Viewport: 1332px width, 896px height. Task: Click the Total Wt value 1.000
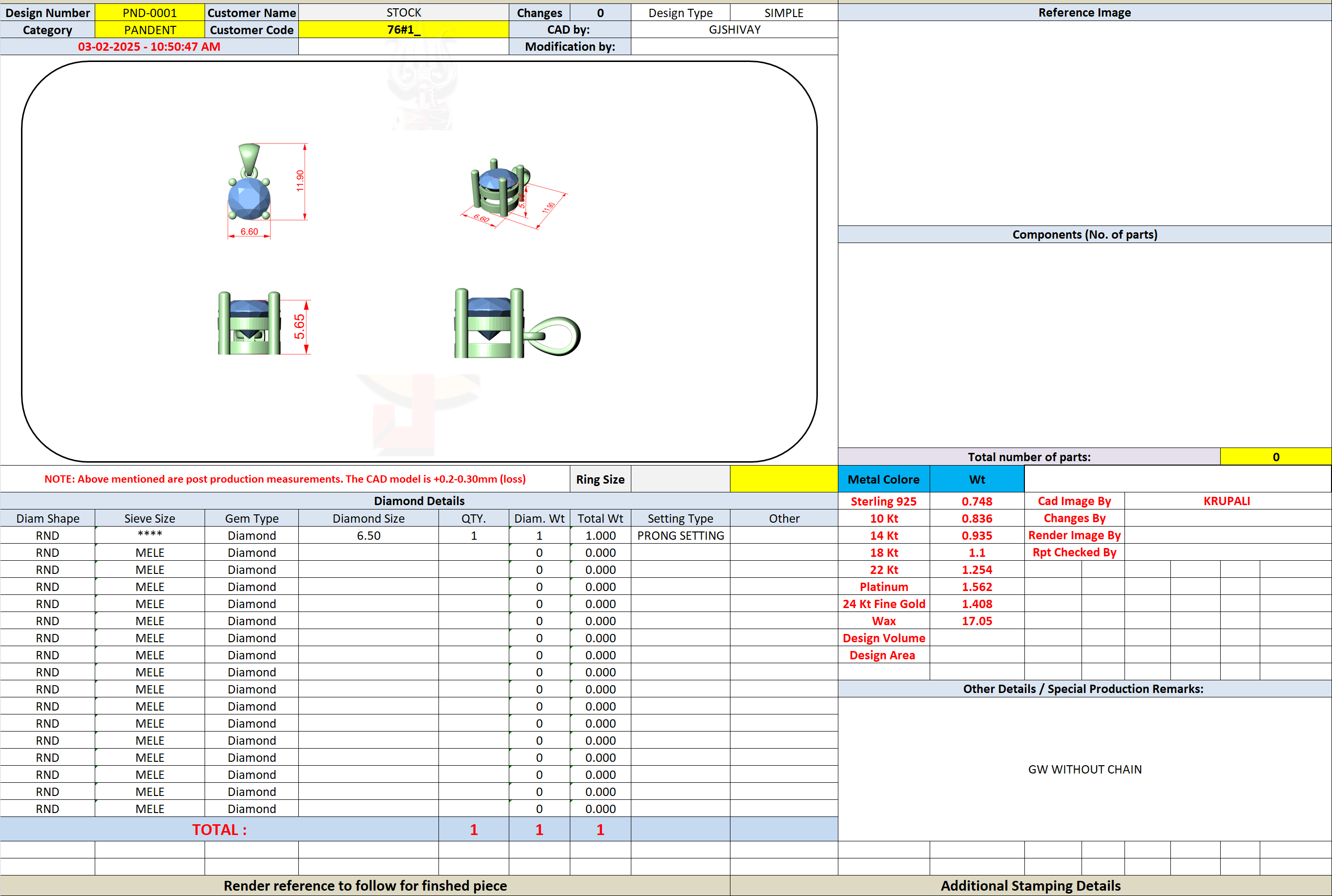[x=600, y=535]
